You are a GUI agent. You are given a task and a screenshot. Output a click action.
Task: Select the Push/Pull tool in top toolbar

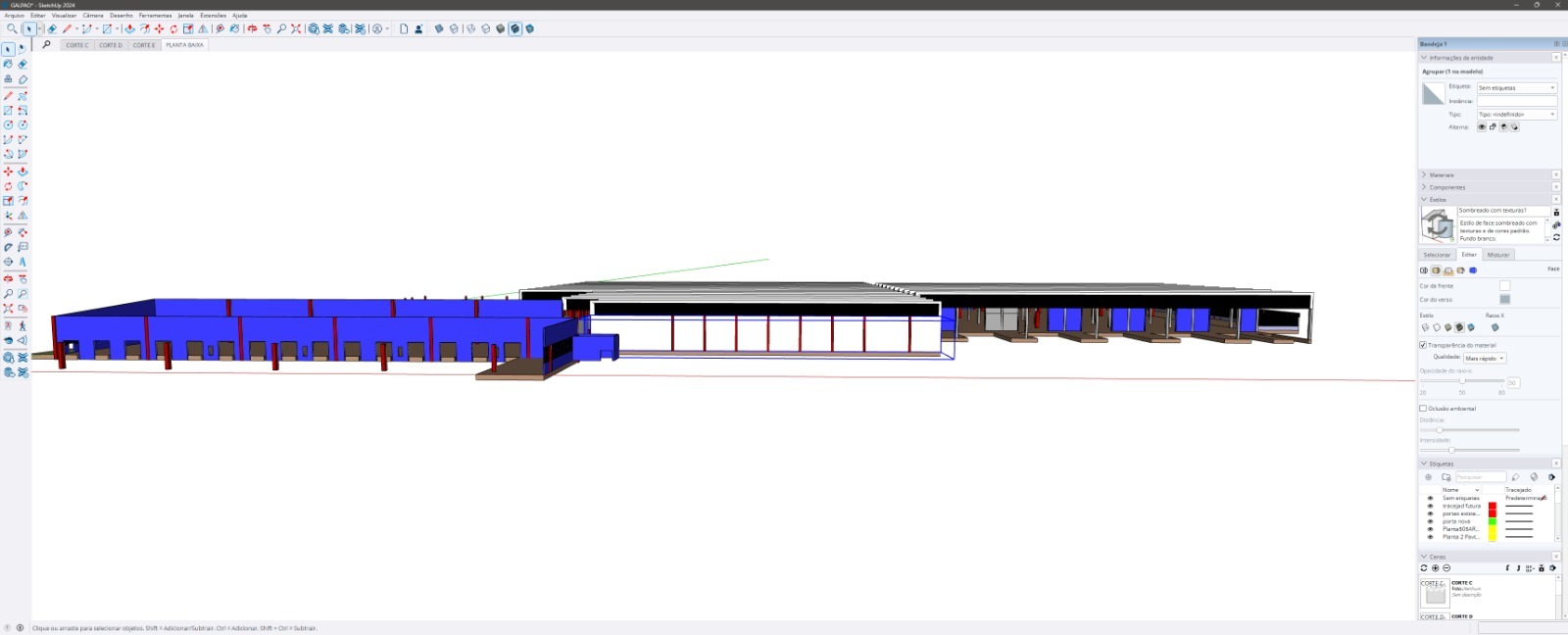[x=129, y=29]
